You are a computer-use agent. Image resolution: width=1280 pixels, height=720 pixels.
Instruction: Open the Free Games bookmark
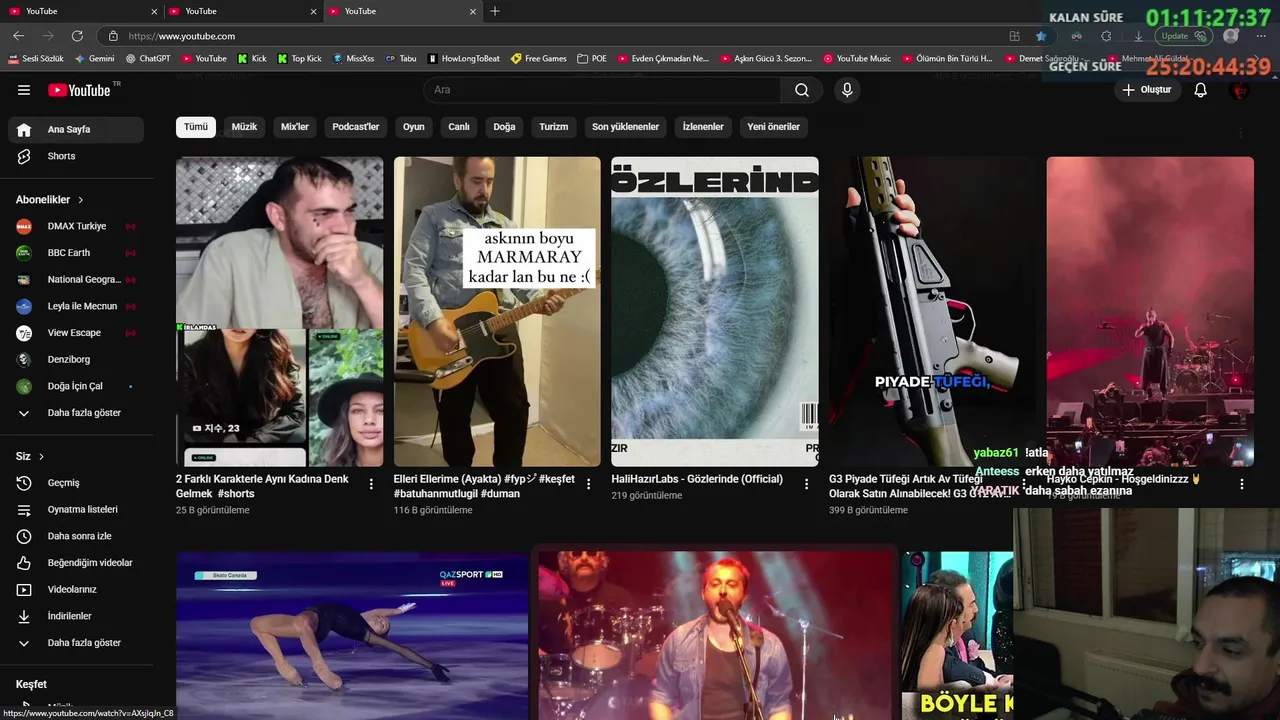pos(539,58)
